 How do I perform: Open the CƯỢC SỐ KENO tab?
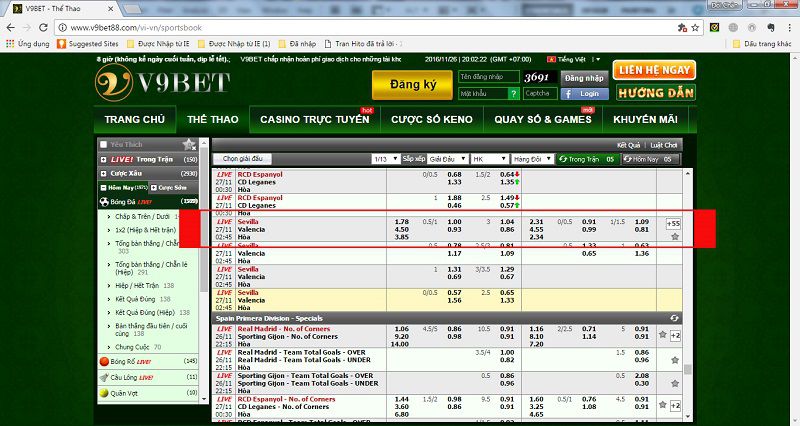432,119
